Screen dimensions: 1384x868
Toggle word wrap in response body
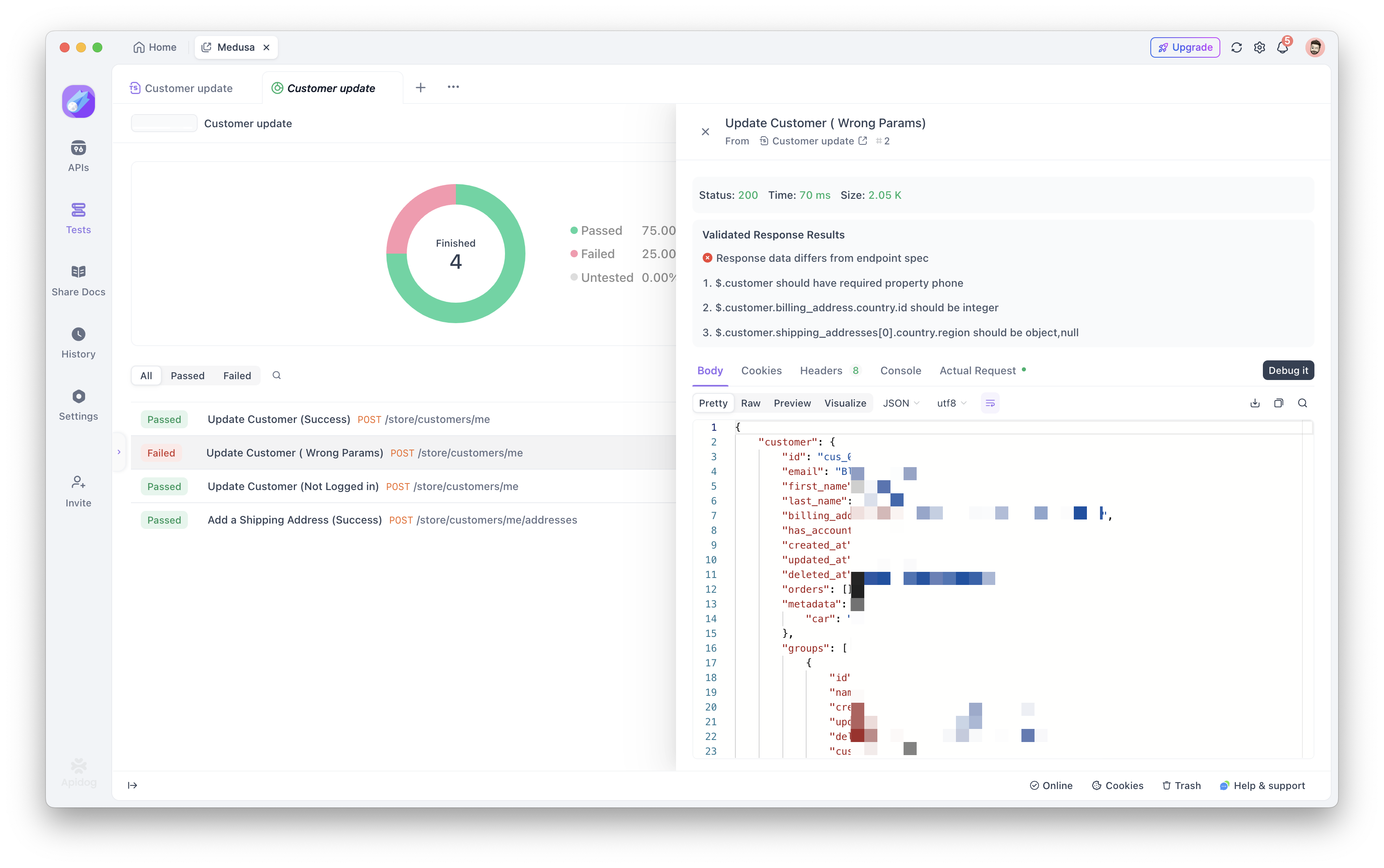coord(990,403)
